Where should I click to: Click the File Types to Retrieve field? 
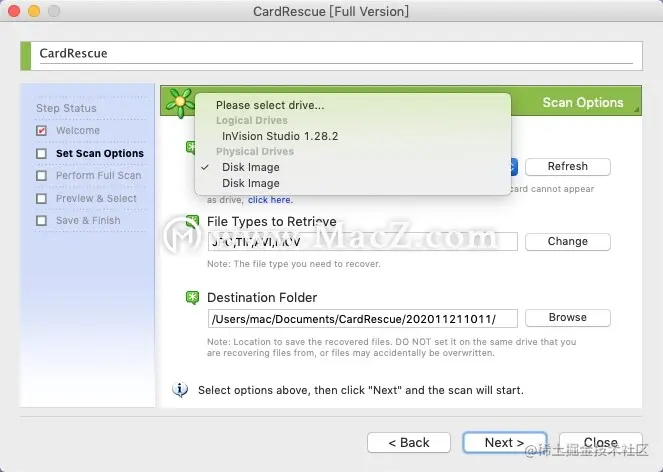[362, 241]
